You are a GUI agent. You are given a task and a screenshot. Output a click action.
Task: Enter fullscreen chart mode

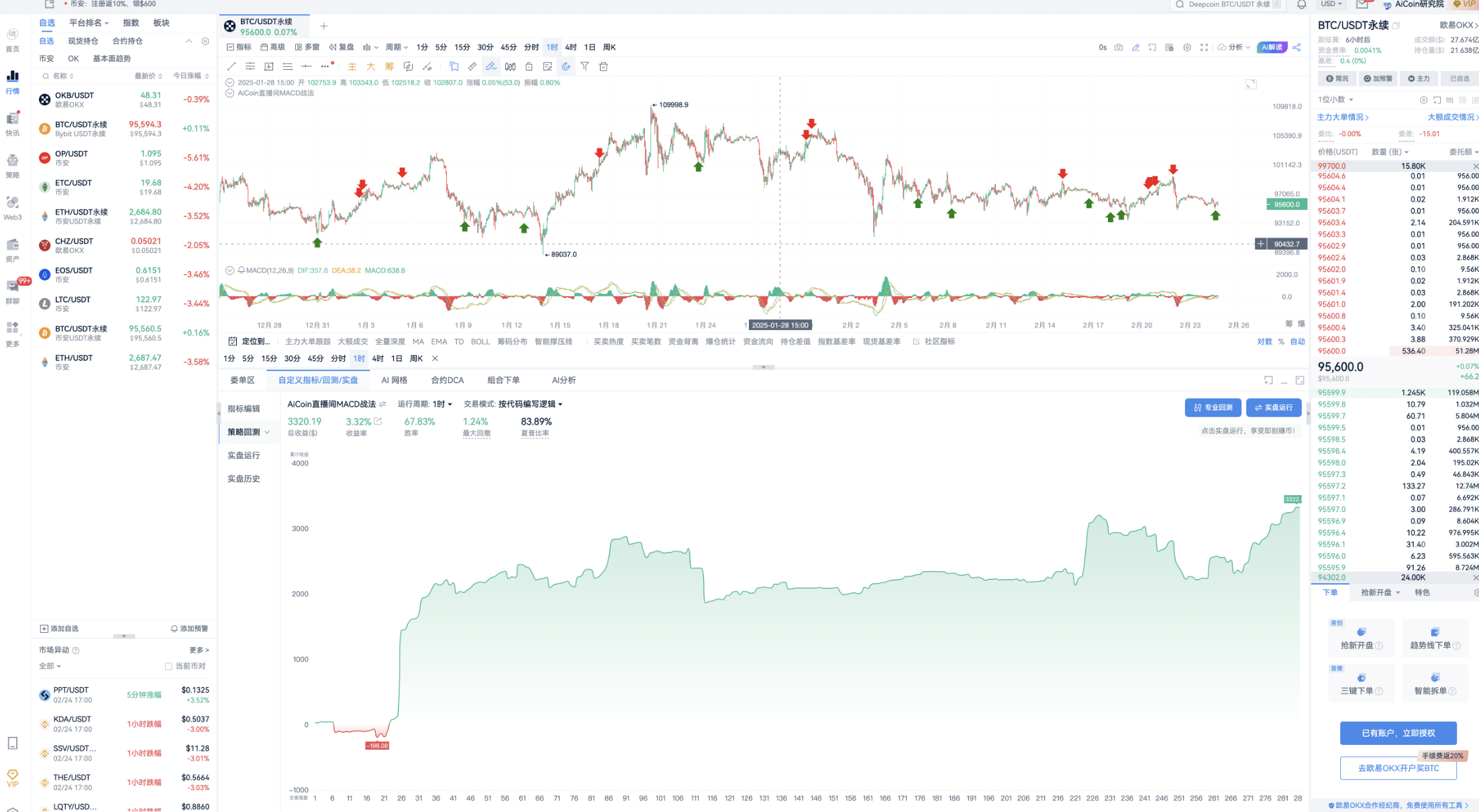click(1205, 47)
